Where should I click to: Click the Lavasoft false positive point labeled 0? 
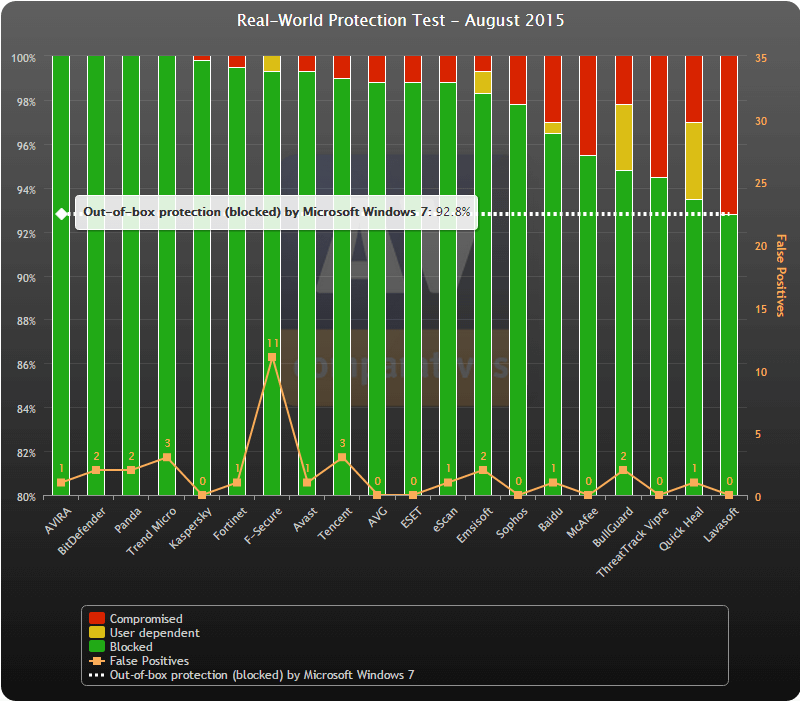(x=729, y=495)
